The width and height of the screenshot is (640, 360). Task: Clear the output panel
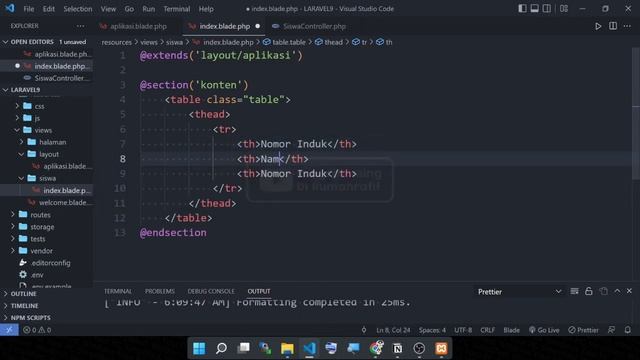point(574,291)
